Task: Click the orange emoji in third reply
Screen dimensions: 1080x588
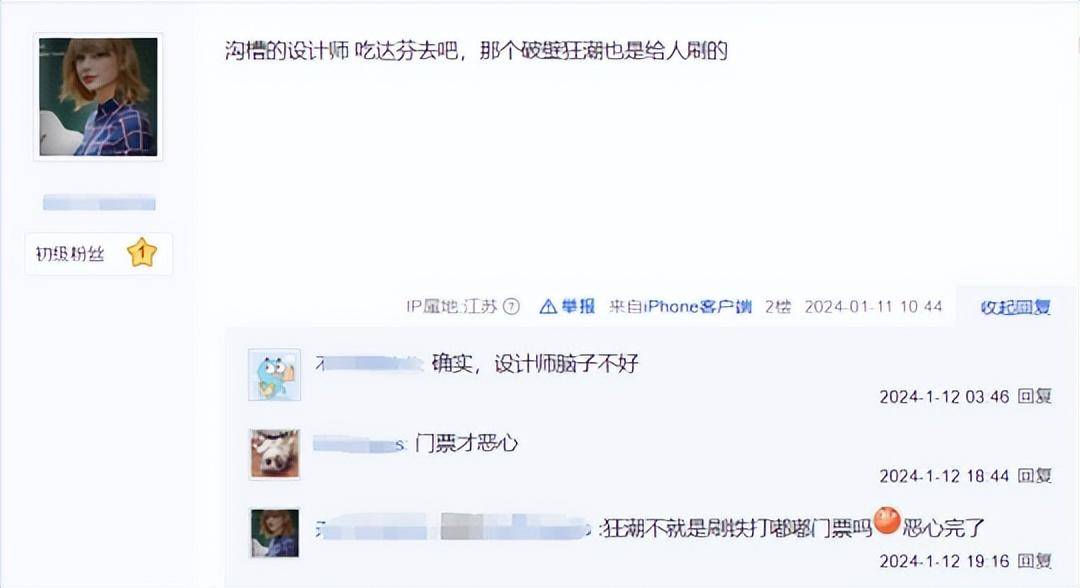Action: (887, 521)
